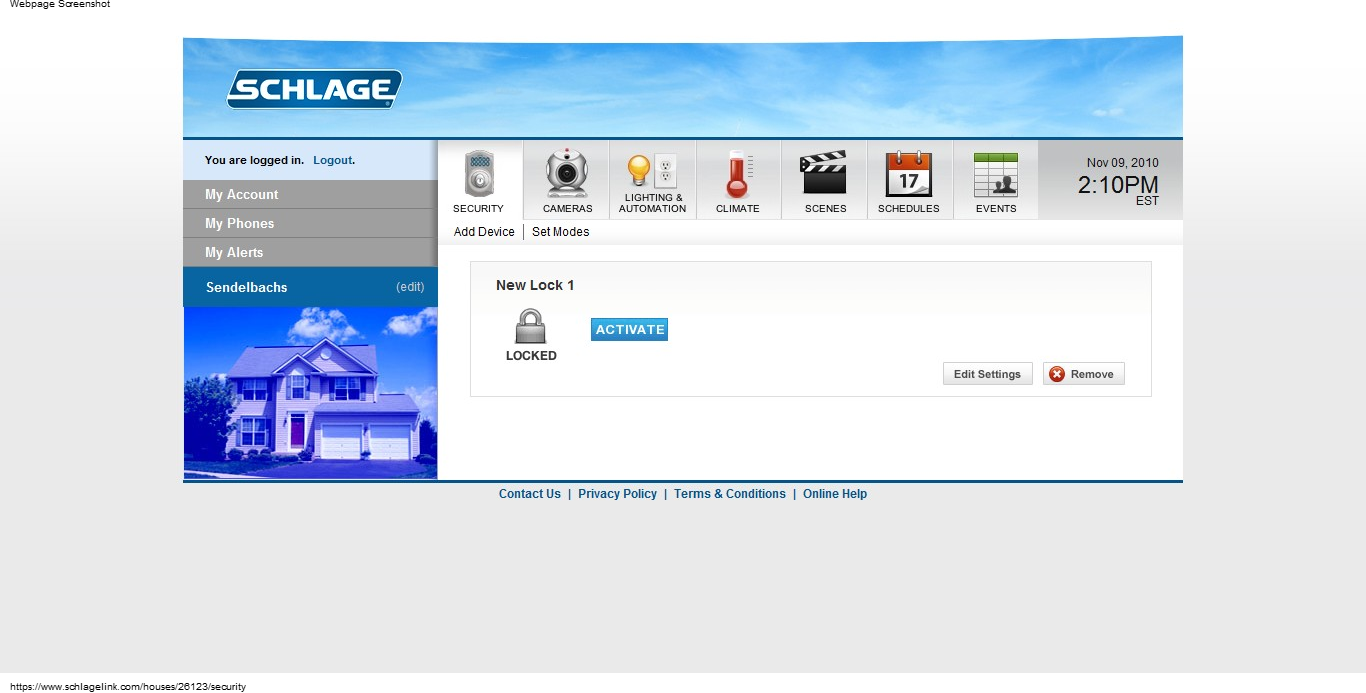Image resolution: width=1366 pixels, height=693 pixels.
Task: Go to My Account in sidebar
Action: [x=242, y=195]
